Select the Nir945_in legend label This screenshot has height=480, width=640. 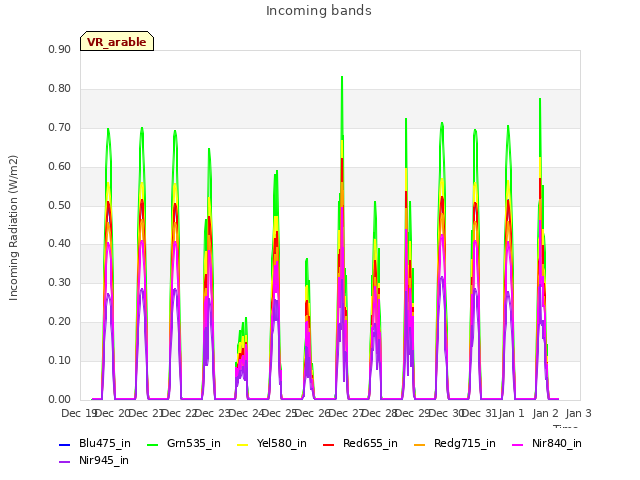104,461
